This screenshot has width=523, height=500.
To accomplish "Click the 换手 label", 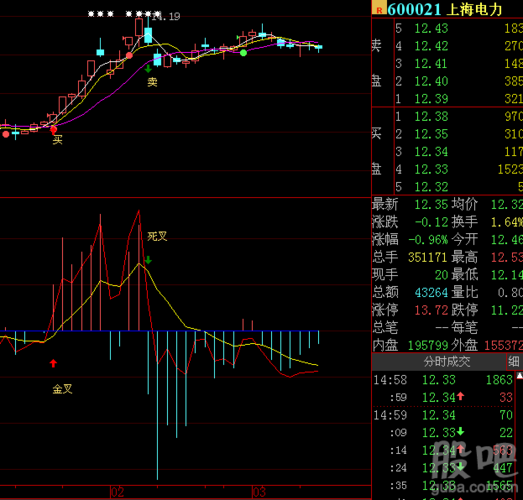I will (x=465, y=222).
